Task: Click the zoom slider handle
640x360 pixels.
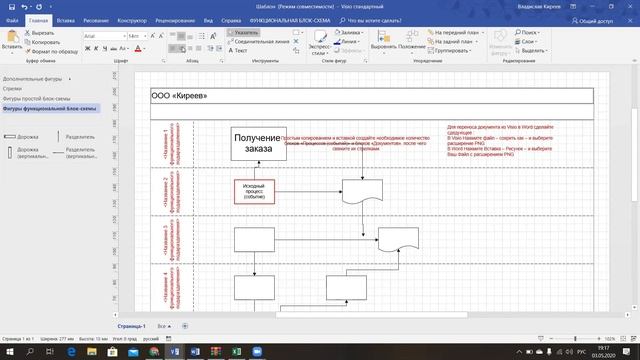Action: click(576, 339)
